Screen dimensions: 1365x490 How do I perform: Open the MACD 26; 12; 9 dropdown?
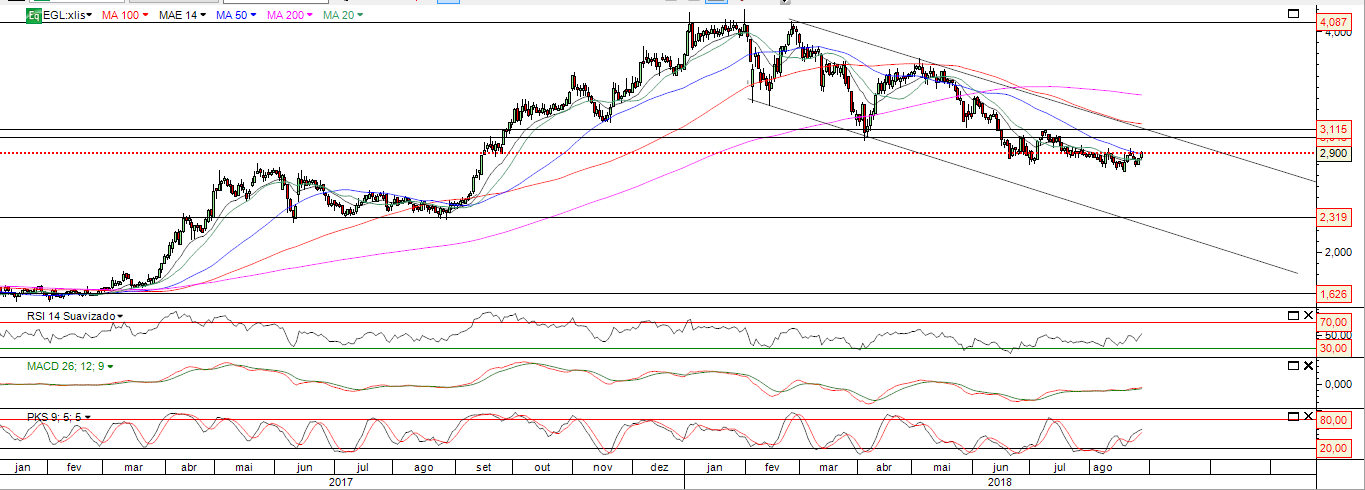pyautogui.click(x=110, y=366)
